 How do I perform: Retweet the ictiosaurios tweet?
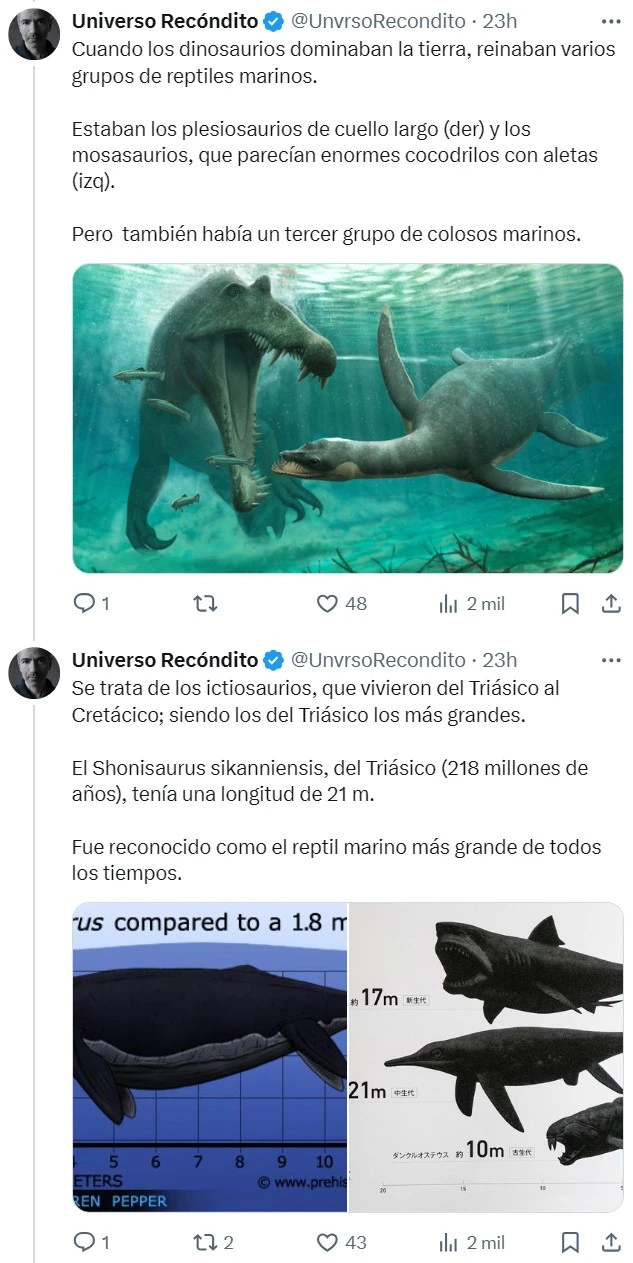(x=205, y=1242)
